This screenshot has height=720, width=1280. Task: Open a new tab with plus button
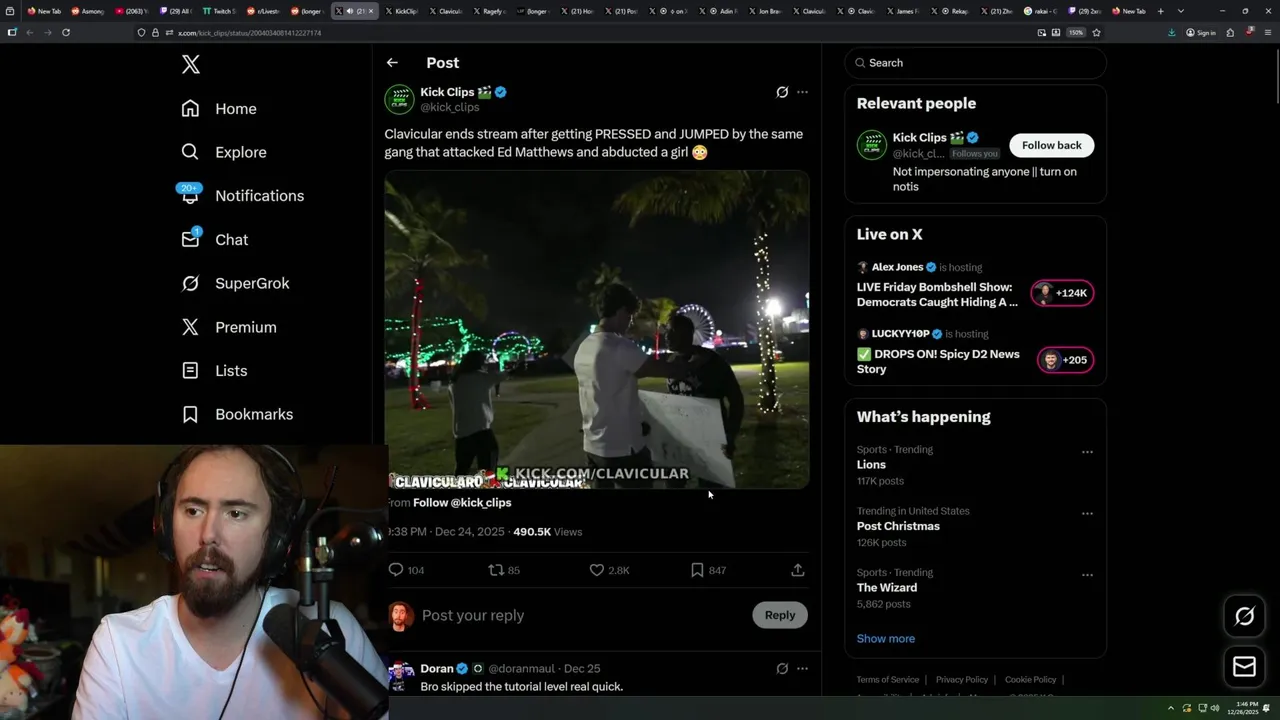(x=1160, y=11)
